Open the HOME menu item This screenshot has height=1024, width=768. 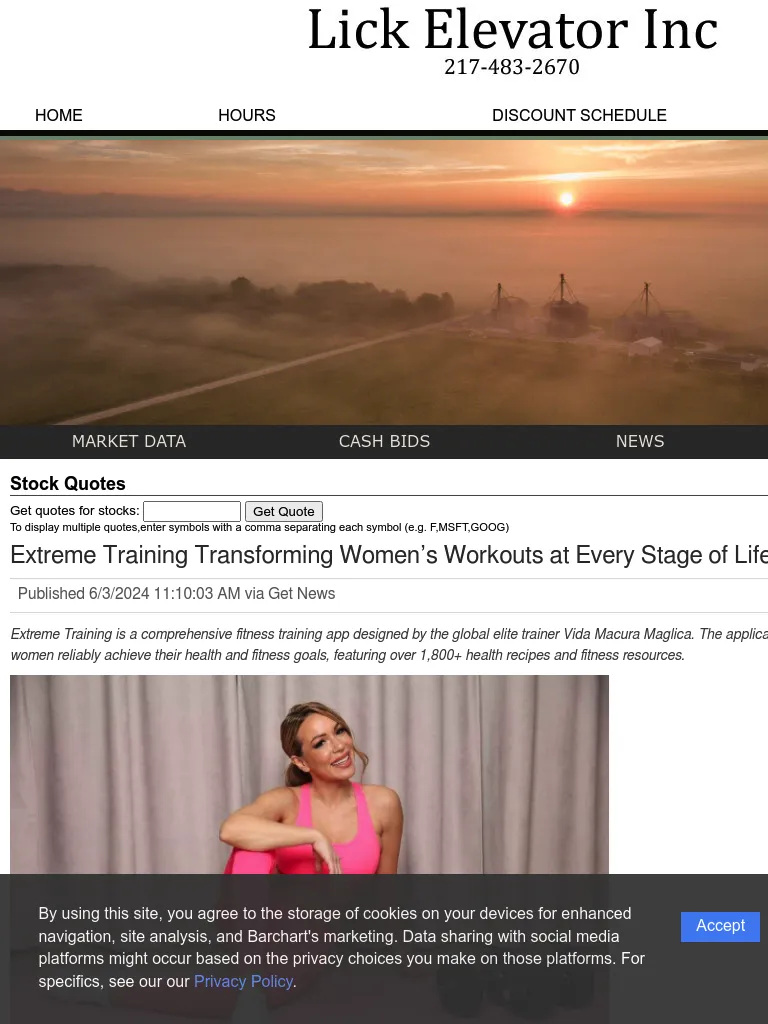(59, 115)
